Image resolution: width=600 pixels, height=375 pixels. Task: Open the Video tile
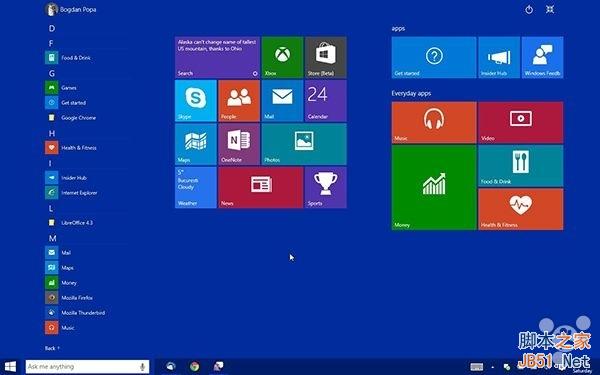pos(521,122)
